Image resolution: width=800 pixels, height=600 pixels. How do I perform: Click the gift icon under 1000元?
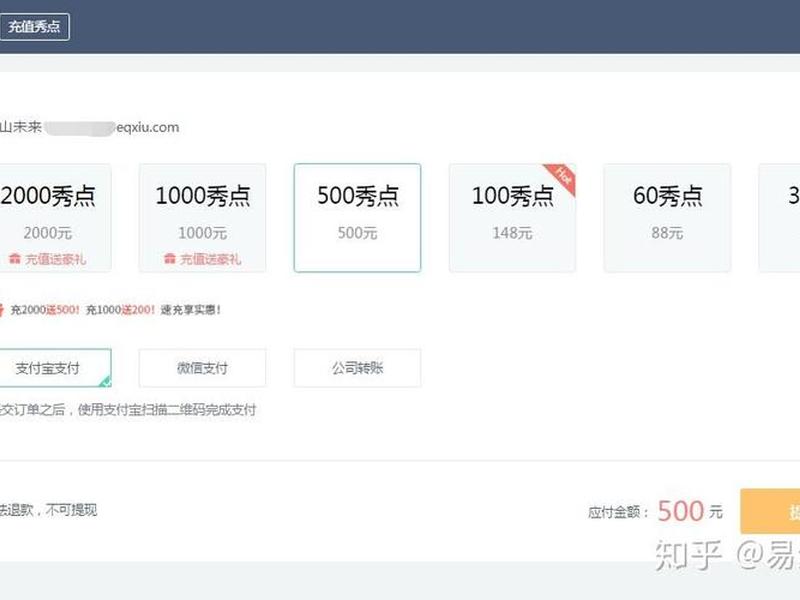point(170,259)
